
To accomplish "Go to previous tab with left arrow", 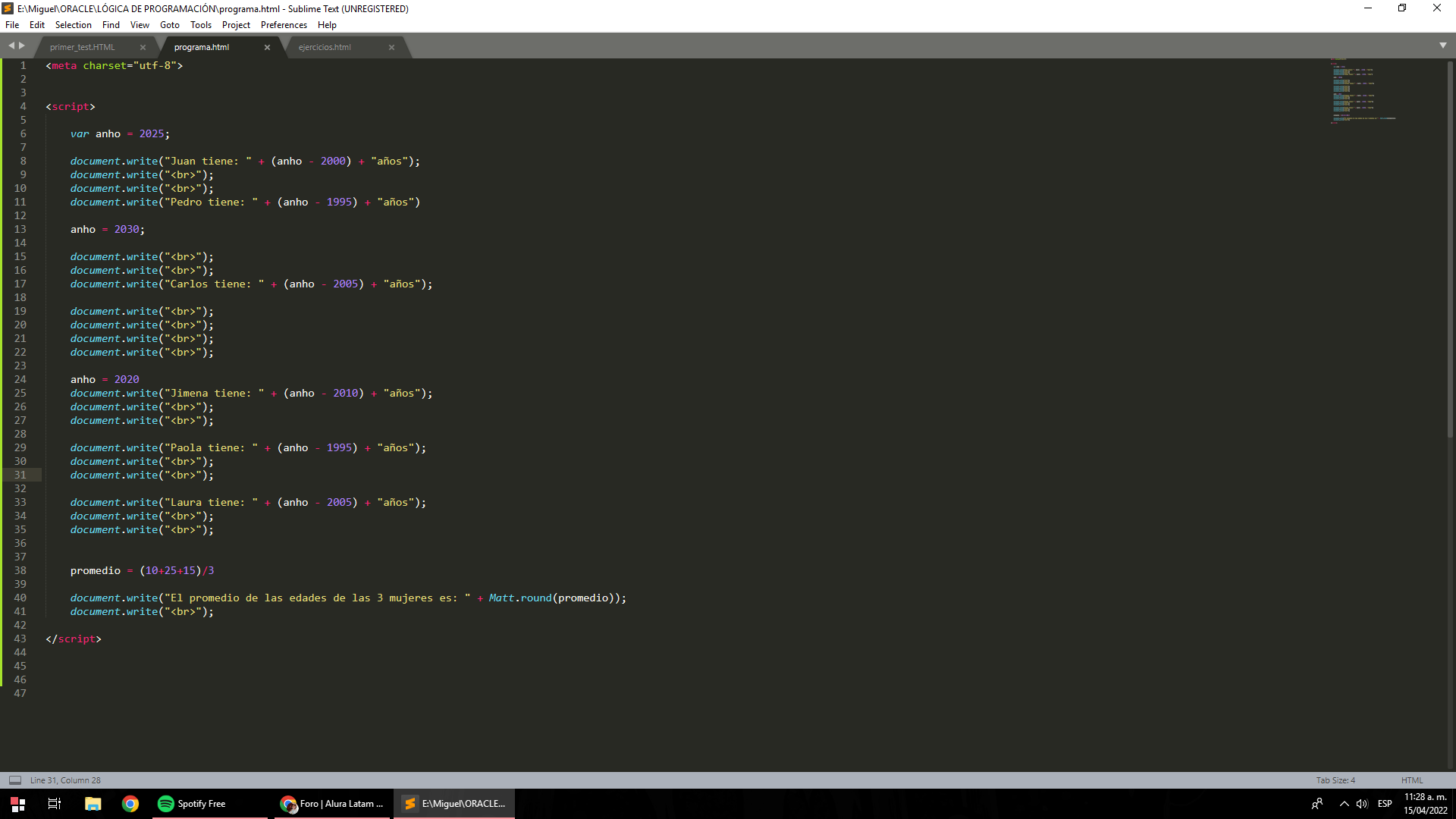I will pyautogui.click(x=11, y=45).
